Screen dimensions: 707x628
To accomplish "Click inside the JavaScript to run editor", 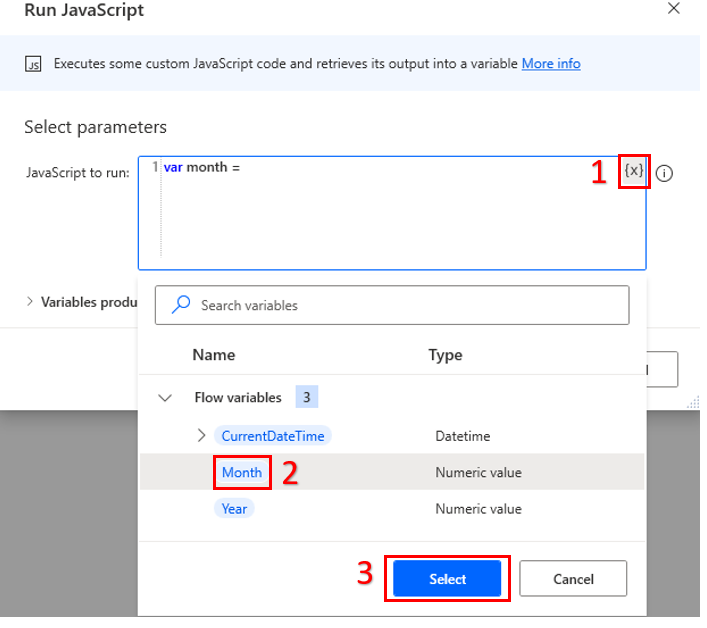I will (392, 213).
